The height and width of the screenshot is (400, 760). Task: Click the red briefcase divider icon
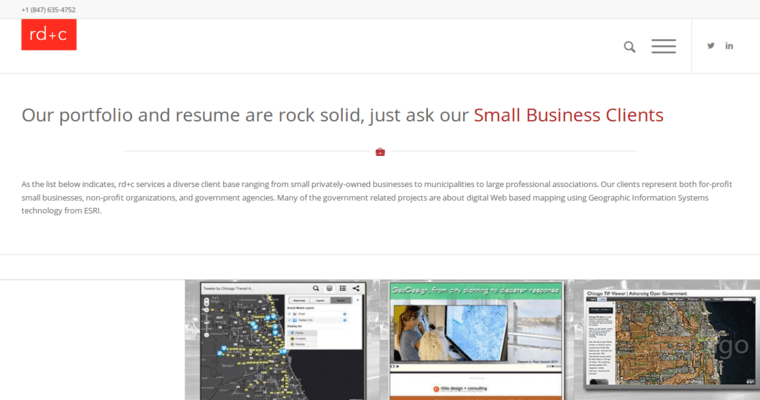[380, 152]
